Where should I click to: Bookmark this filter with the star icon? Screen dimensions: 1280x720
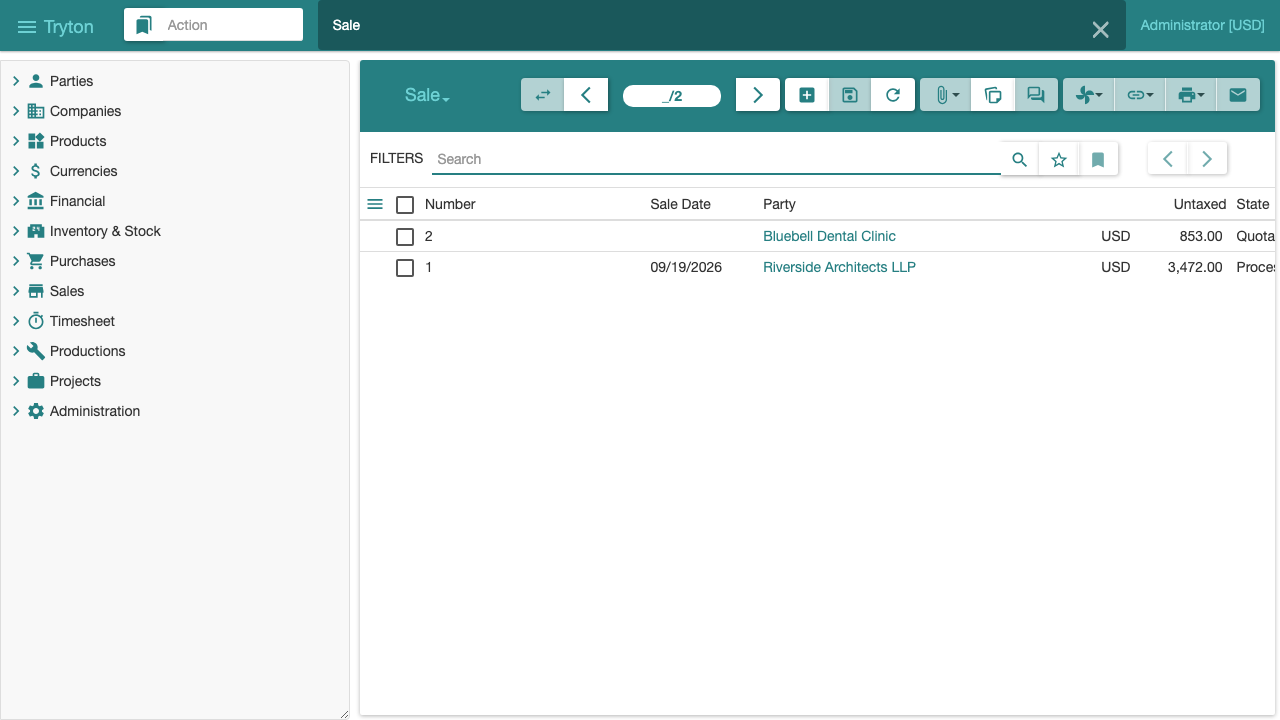[1059, 159]
